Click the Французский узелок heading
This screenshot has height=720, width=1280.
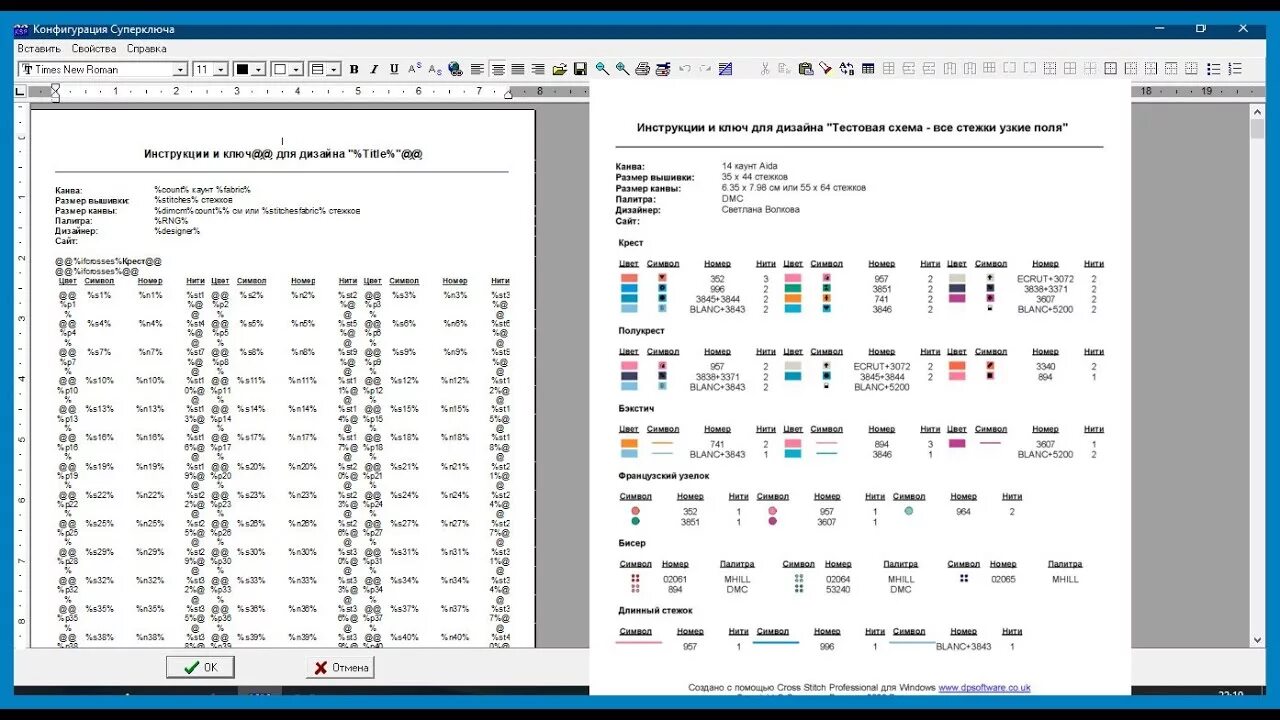pyautogui.click(x=663, y=476)
